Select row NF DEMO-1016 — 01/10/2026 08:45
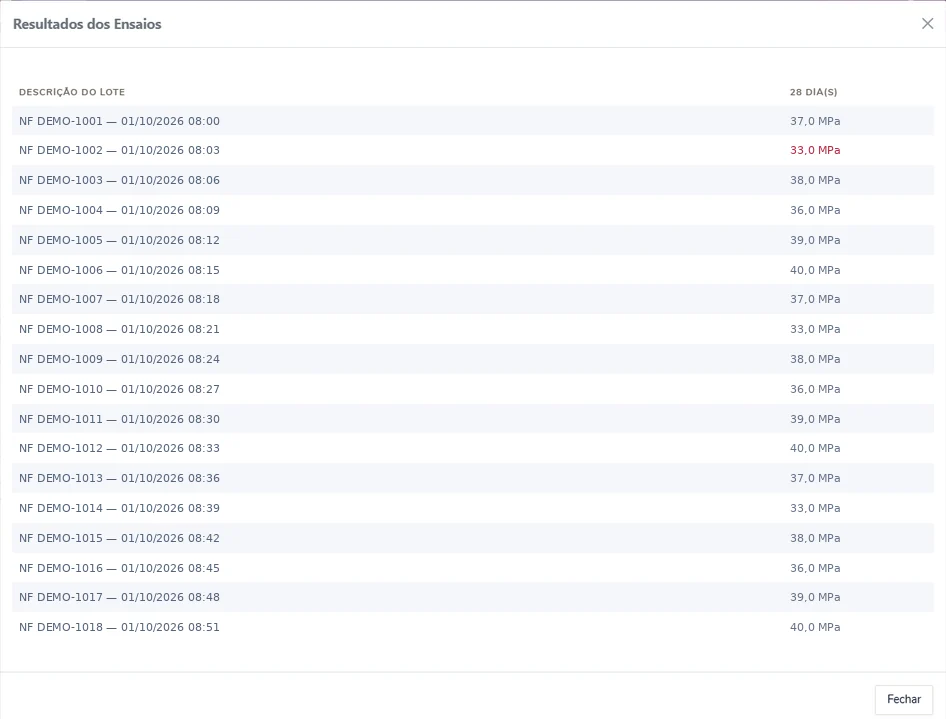This screenshot has width=946, height=719. point(473,568)
